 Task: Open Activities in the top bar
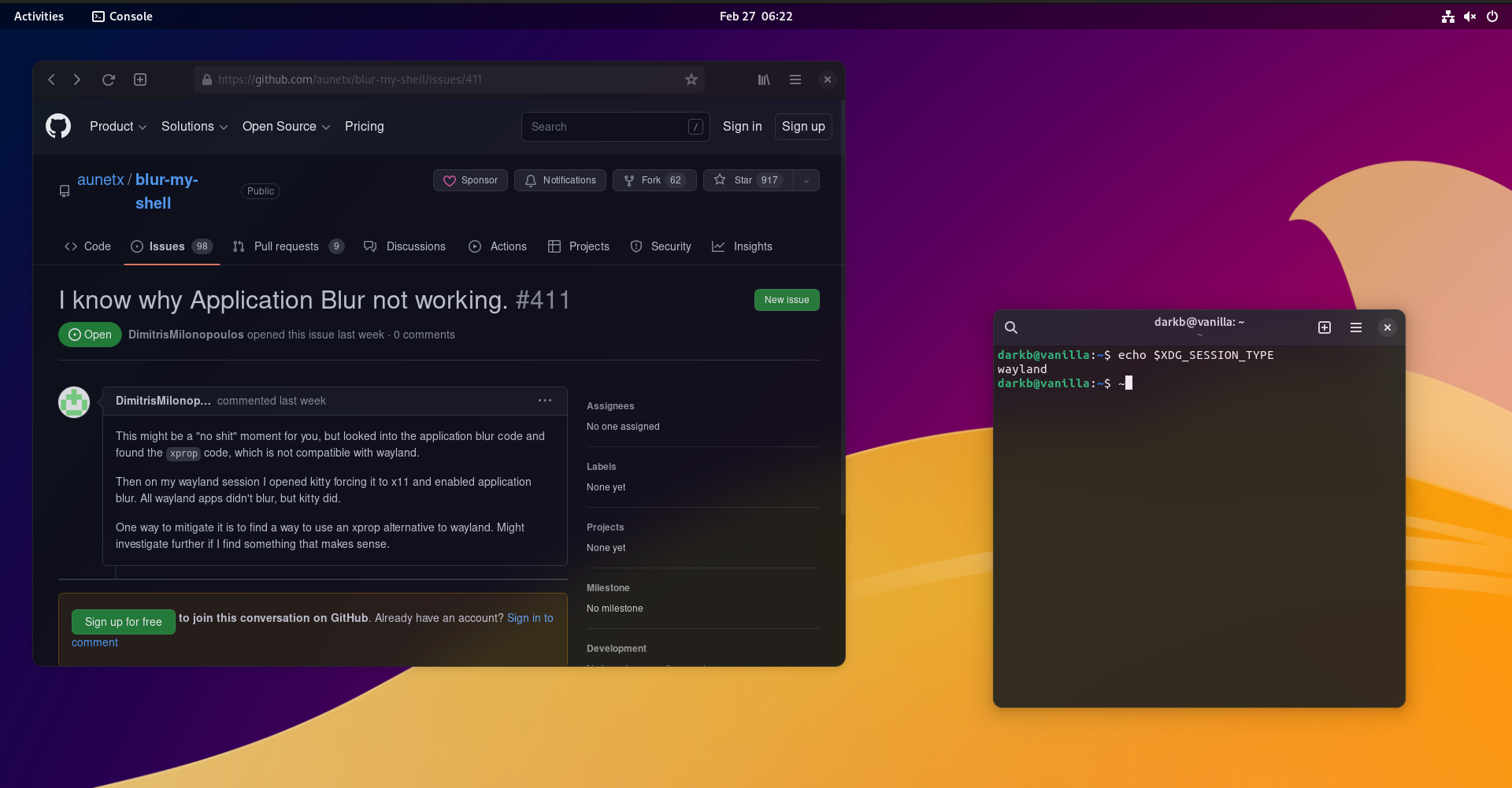(38, 16)
